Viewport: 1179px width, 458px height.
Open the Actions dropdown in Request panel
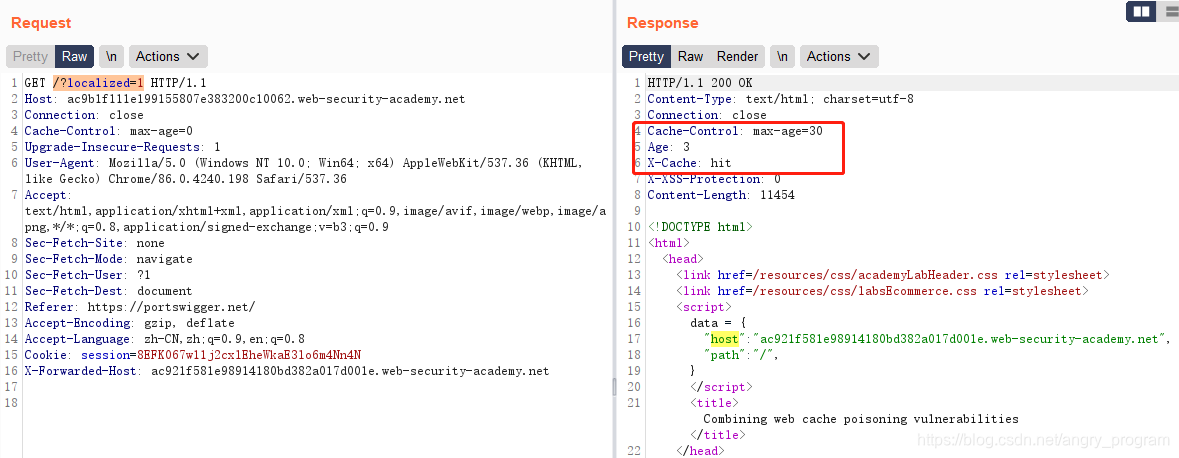[x=168, y=56]
